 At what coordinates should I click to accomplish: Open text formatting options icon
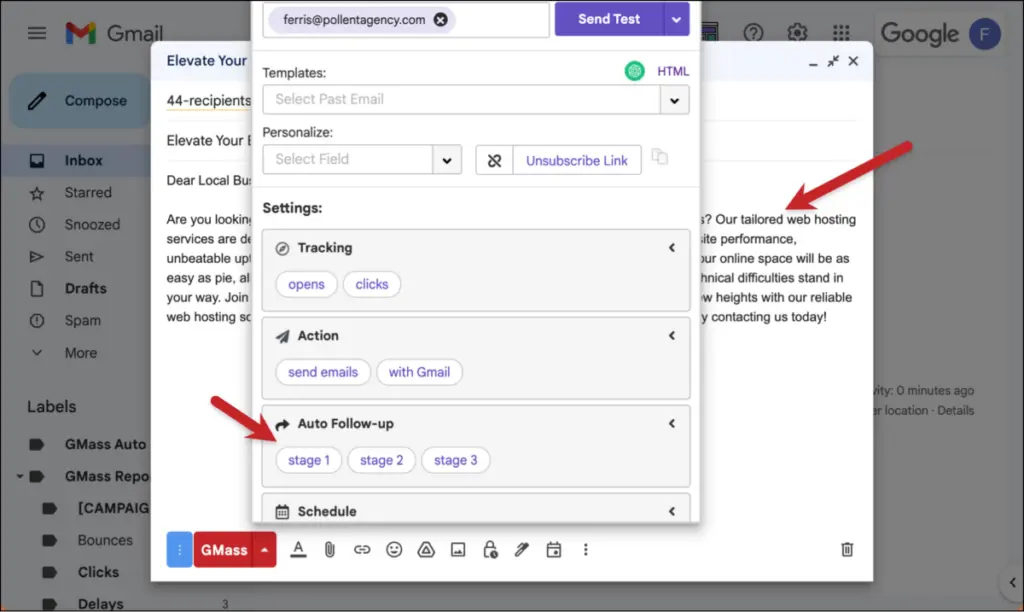[297, 549]
